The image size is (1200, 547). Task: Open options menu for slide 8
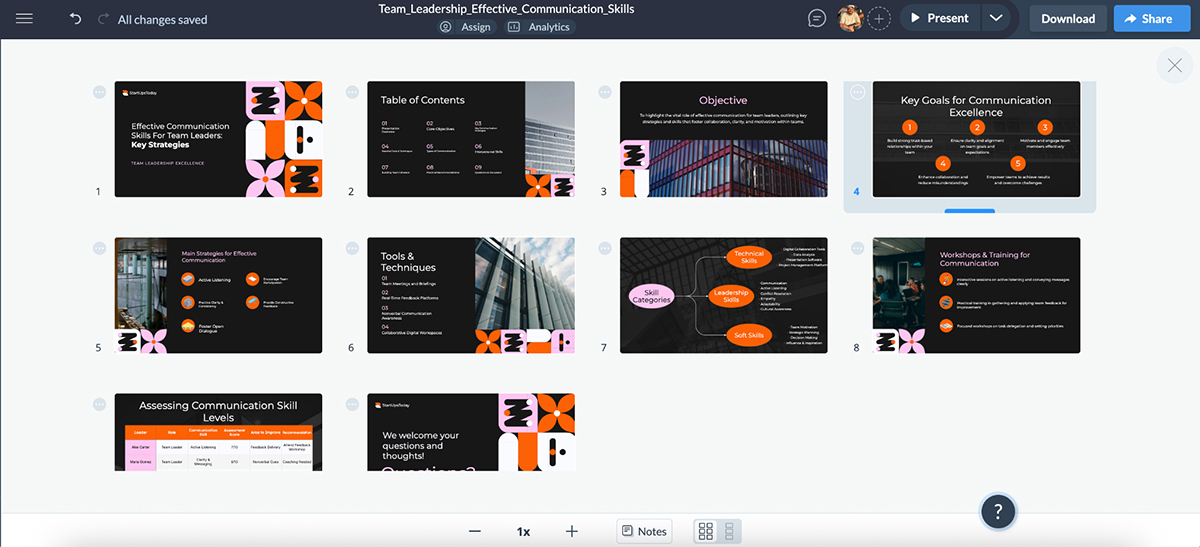857,248
